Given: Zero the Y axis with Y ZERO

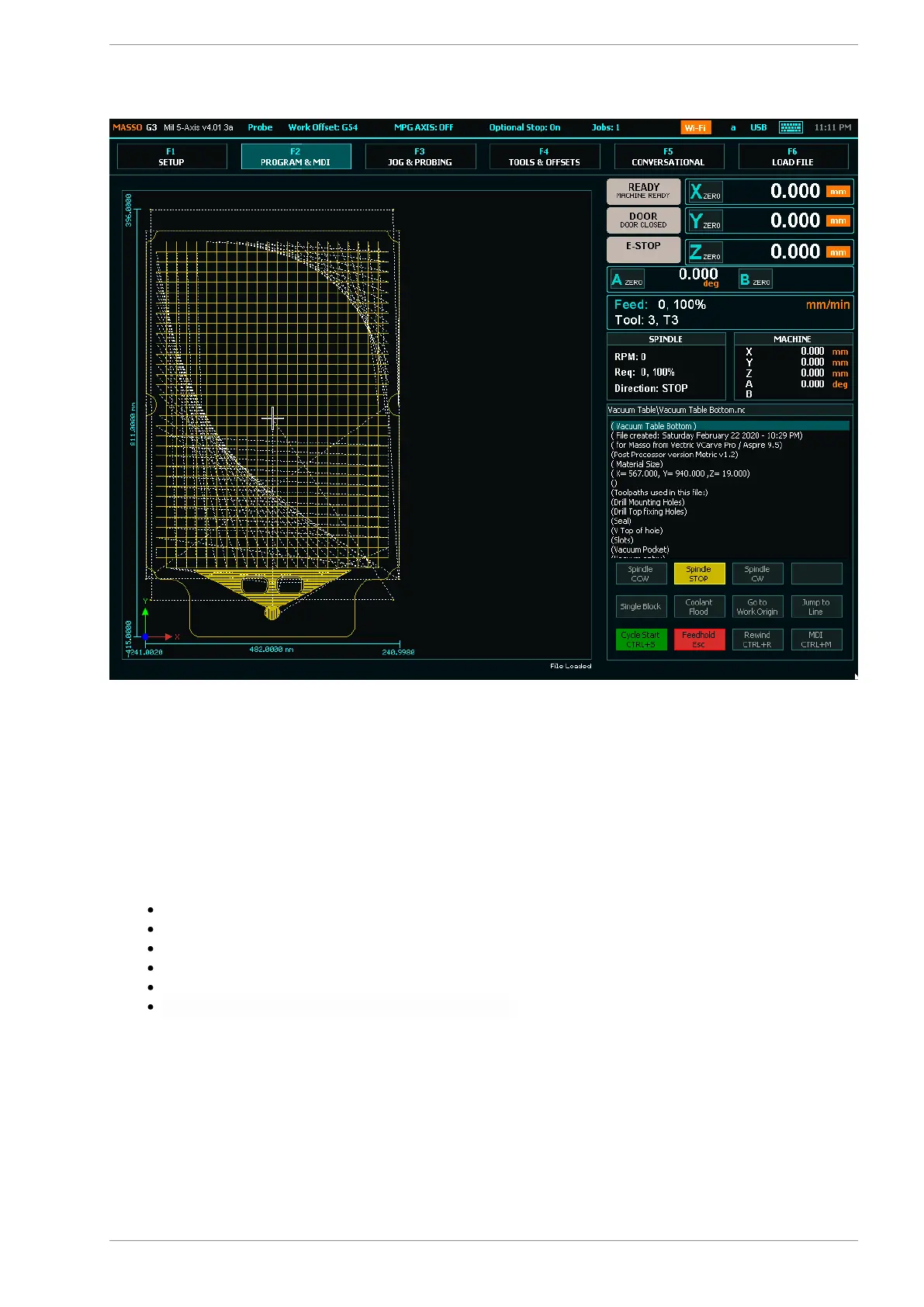Looking at the screenshot, I should [705, 221].
